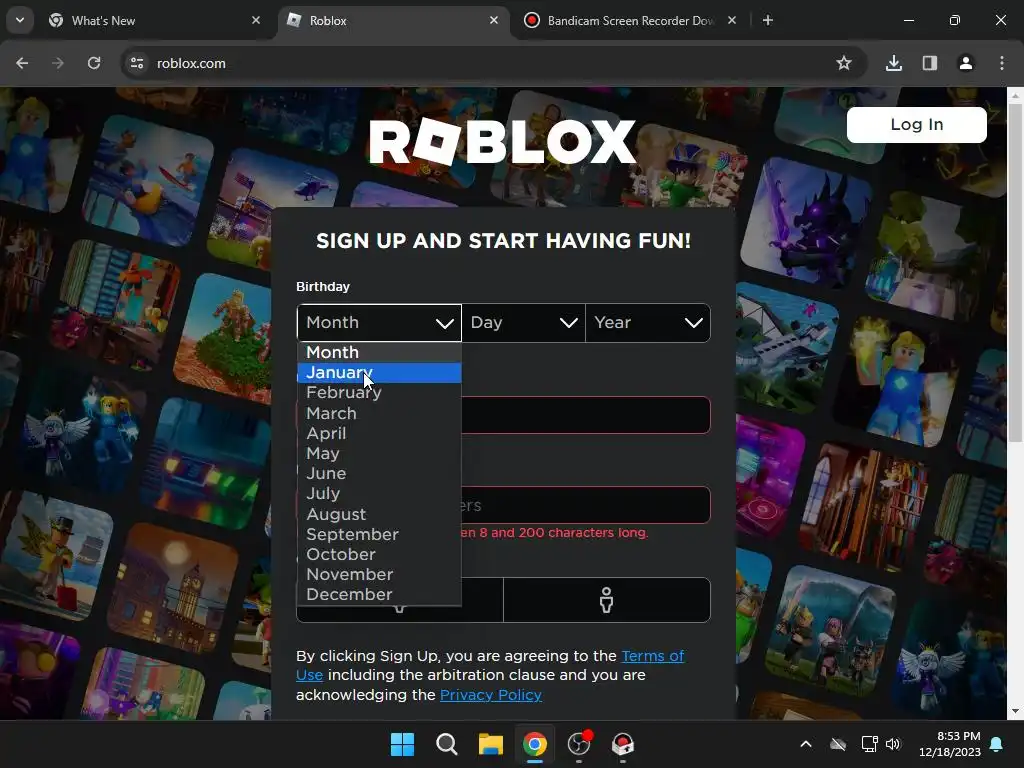Select December from the month list
Screen dimensions: 1024x768
tap(379, 595)
